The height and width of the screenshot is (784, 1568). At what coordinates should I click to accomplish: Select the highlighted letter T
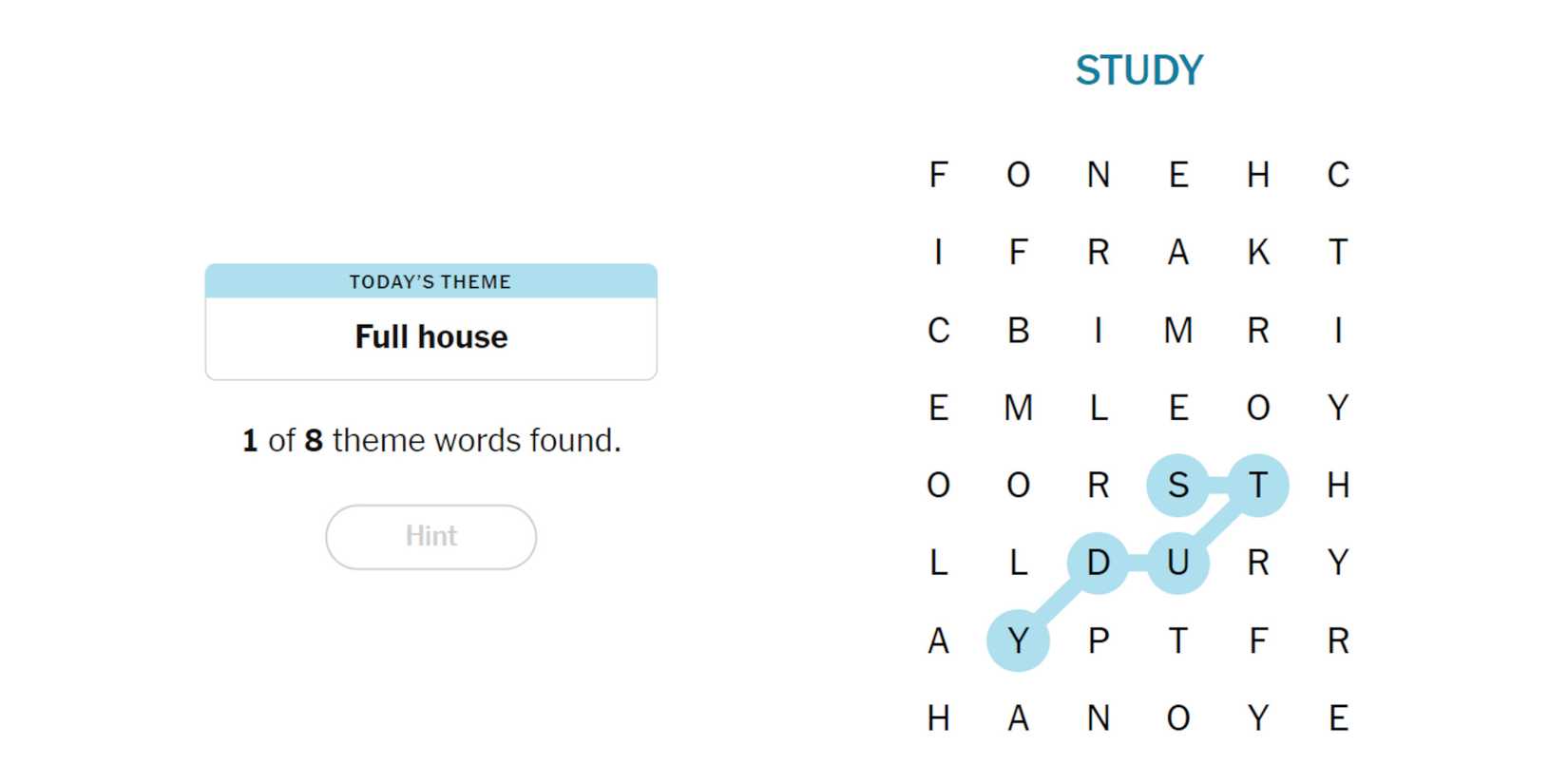click(1257, 486)
